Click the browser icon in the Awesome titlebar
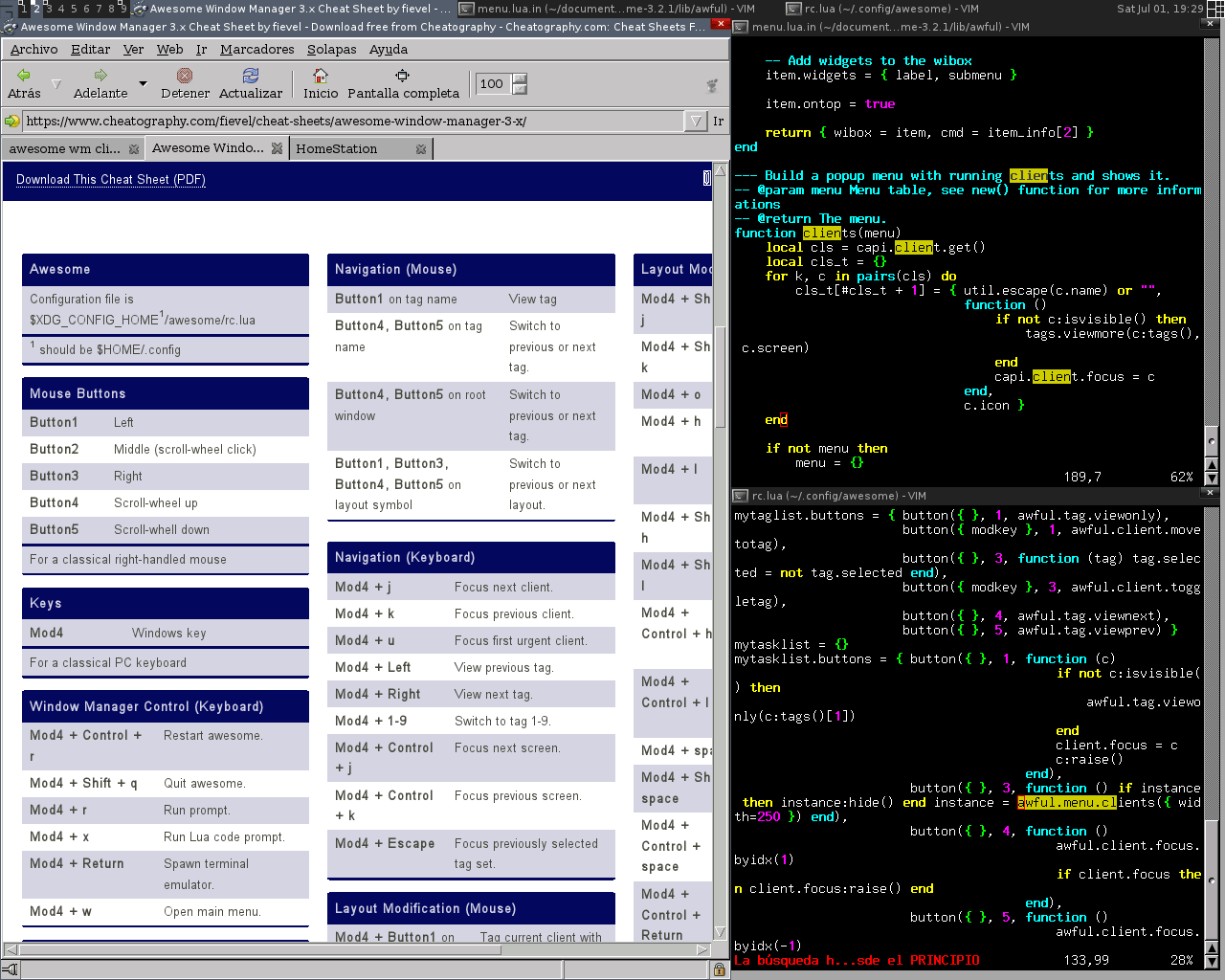 click(x=11, y=27)
